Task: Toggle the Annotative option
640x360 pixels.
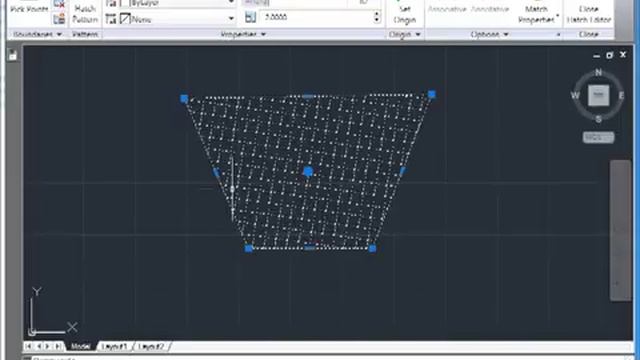Action: [490, 9]
